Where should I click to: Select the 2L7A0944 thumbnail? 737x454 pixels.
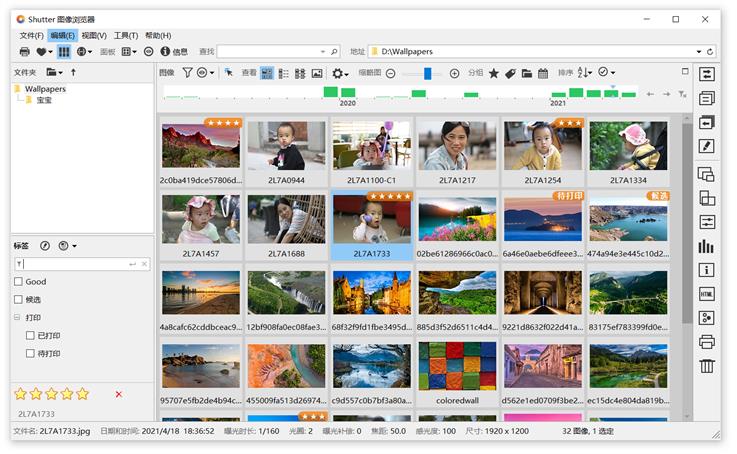286,152
